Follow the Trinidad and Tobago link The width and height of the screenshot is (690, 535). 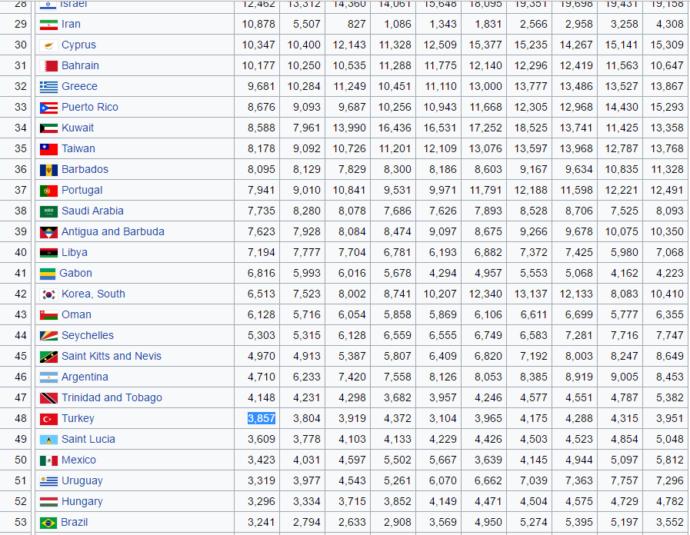(112, 398)
